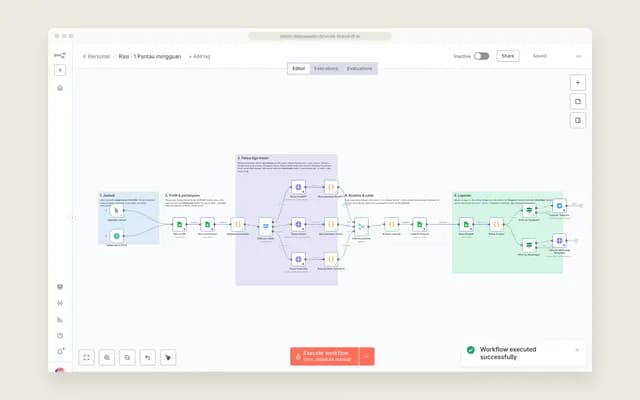Select the merge node joining three branches
The image size is (640, 400).
pos(361,227)
